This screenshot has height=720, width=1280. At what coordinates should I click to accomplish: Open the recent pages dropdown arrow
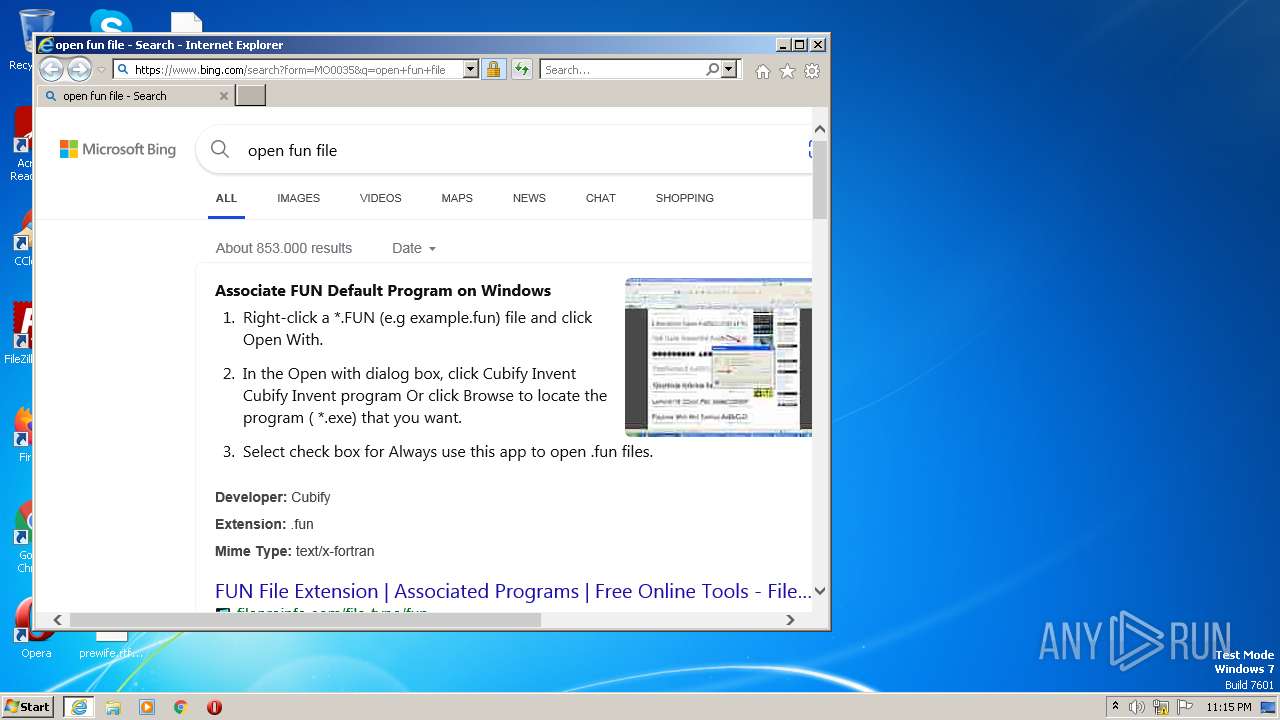click(101, 70)
